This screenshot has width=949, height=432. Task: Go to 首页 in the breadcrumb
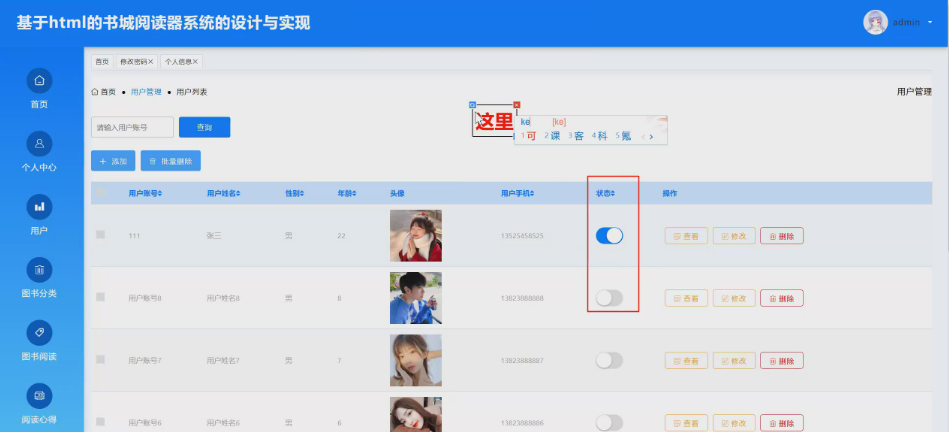click(103, 92)
